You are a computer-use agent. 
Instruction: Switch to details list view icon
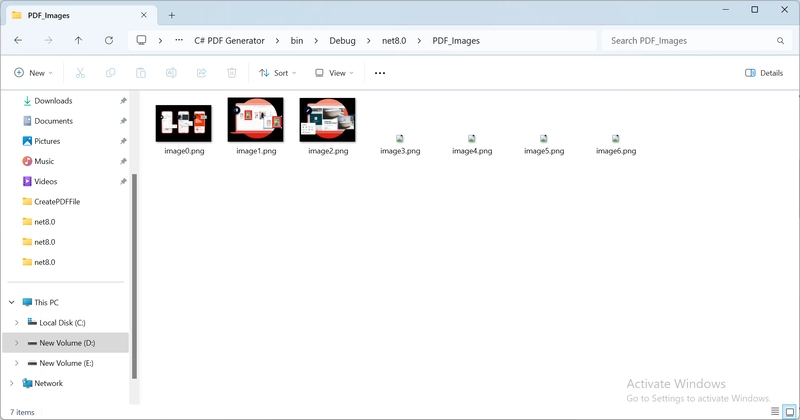pos(775,411)
